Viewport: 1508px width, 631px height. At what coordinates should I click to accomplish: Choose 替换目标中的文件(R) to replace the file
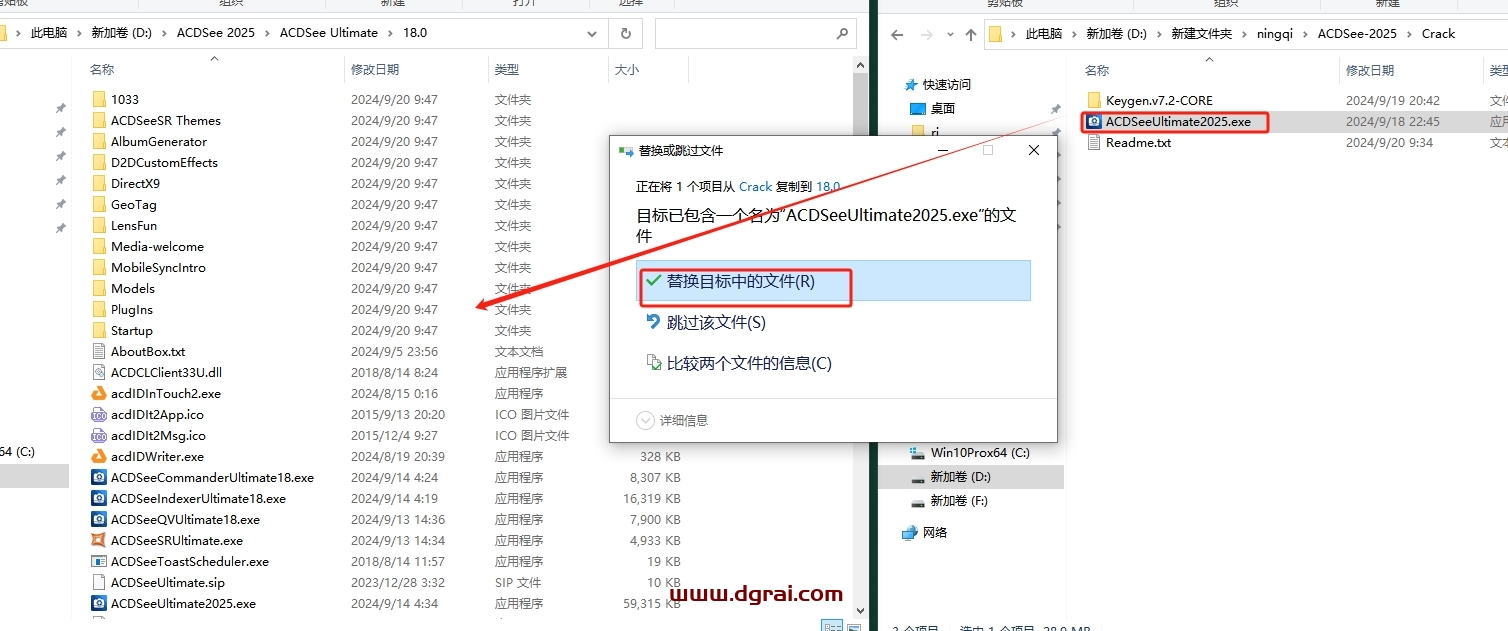[x=740, y=282]
